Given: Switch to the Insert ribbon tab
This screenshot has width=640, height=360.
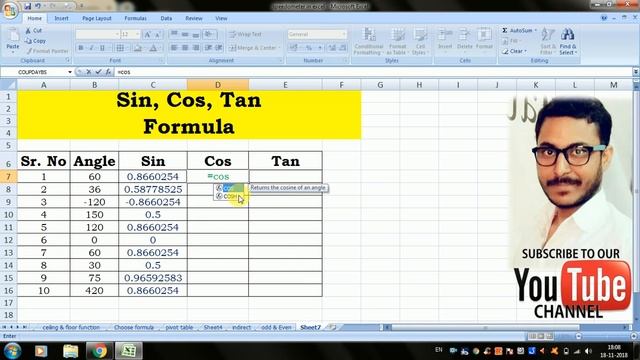Looking at the screenshot, I should click(62, 18).
